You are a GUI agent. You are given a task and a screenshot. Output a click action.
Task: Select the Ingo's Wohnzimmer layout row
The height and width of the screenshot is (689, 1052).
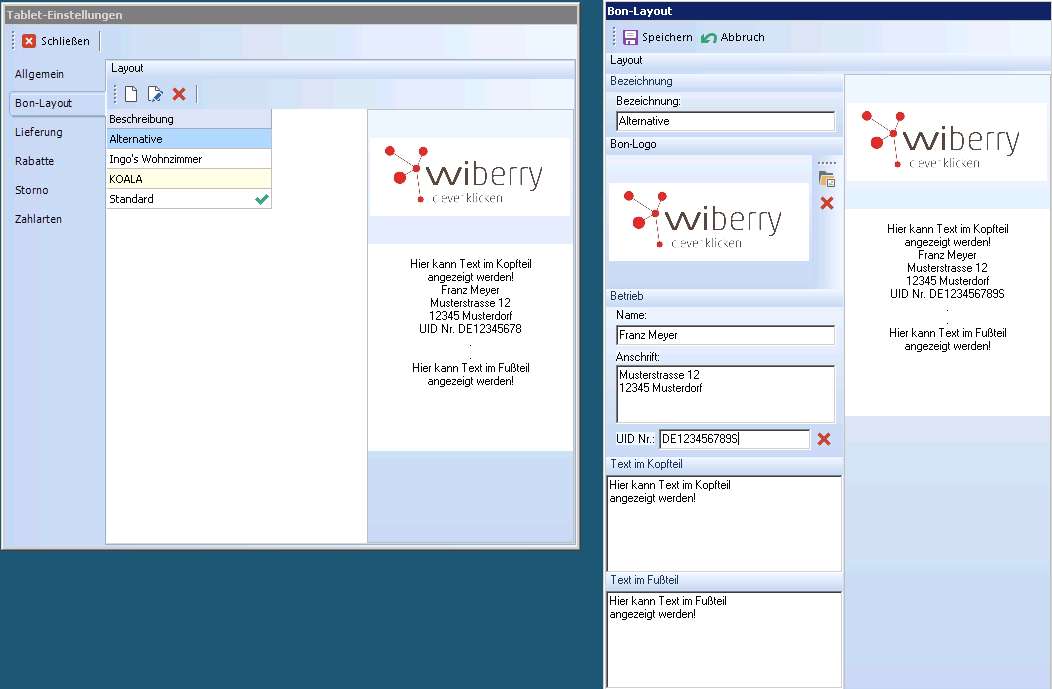point(189,159)
